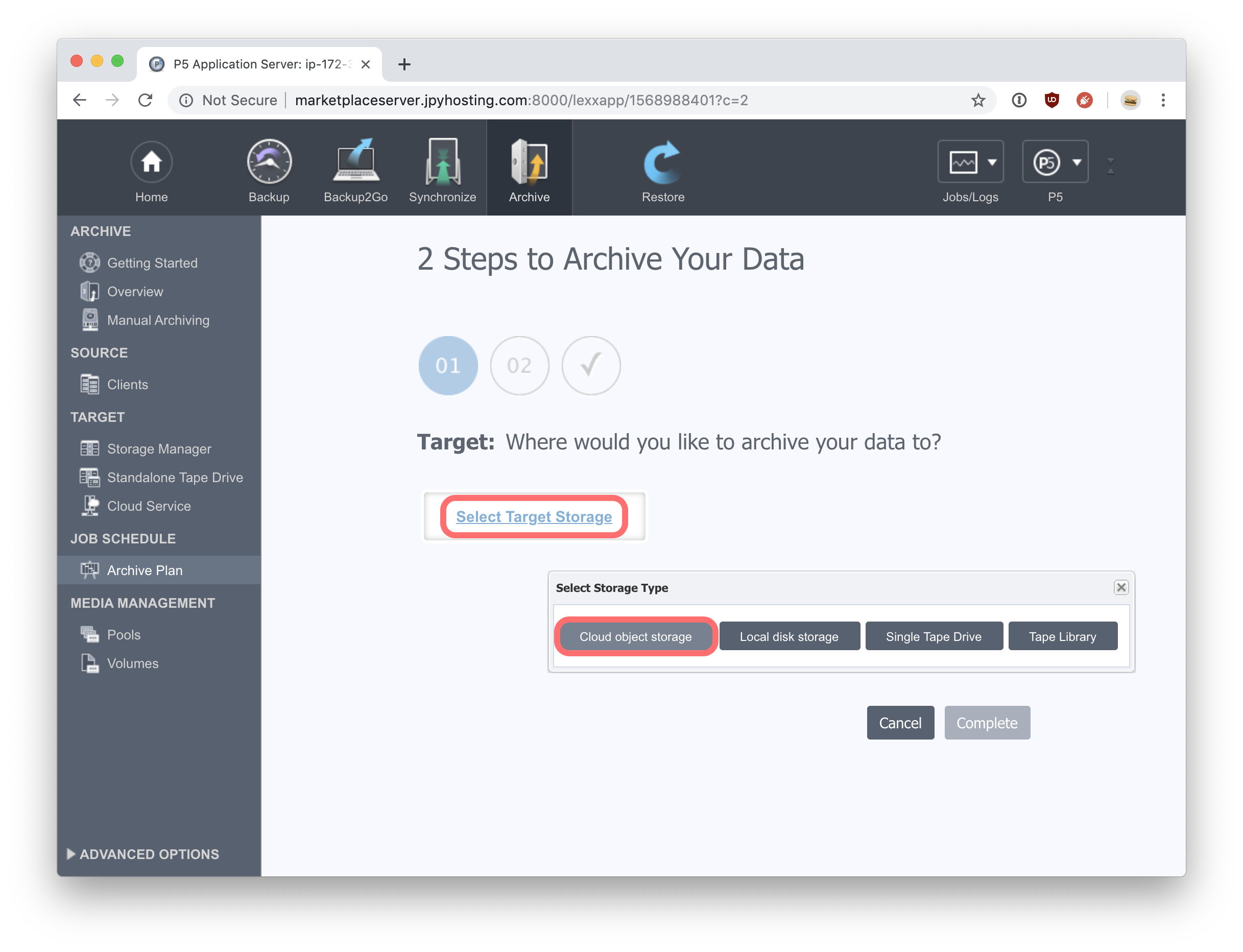This screenshot has height=952, width=1243.
Task: Choose Local disk storage type
Action: [x=788, y=636]
